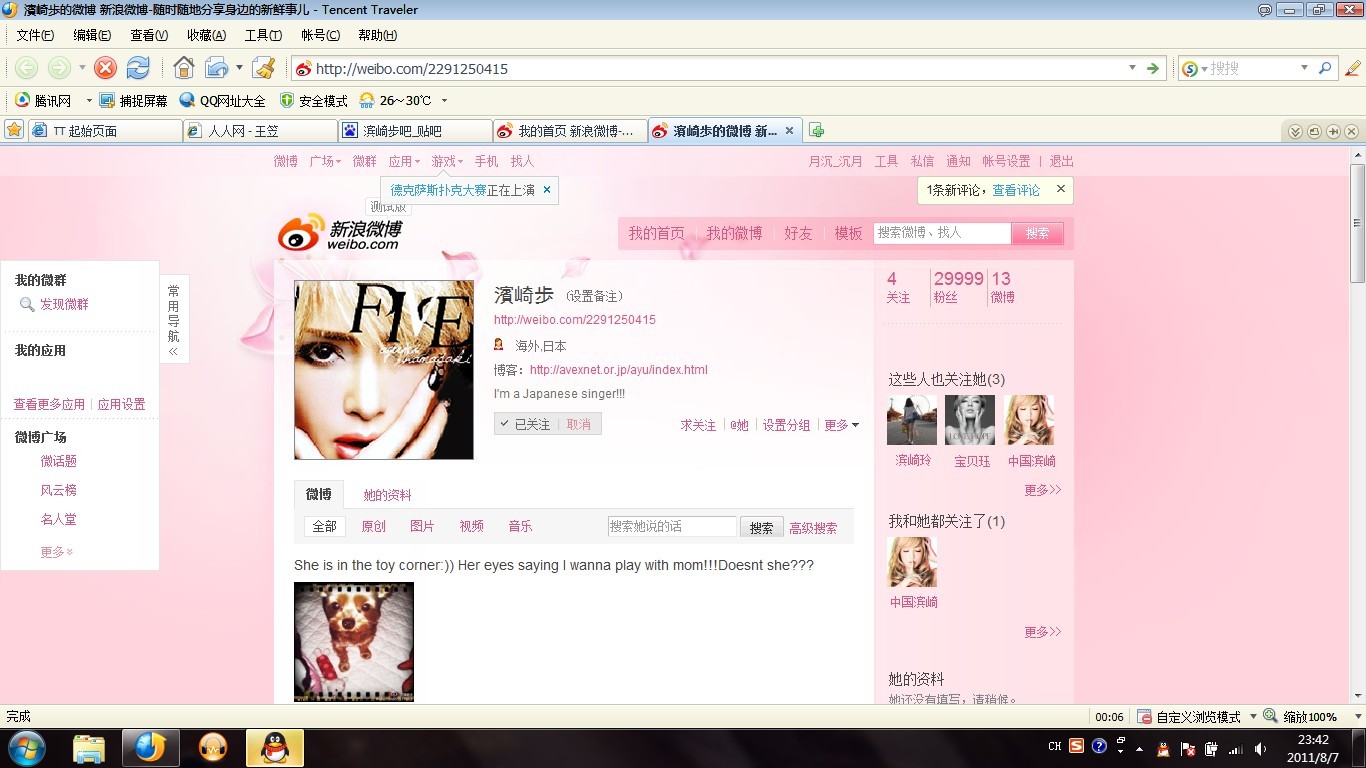Image resolution: width=1366 pixels, height=768 pixels.
Task: Click the 搜索她说的话 input field
Action: pyautogui.click(x=672, y=526)
